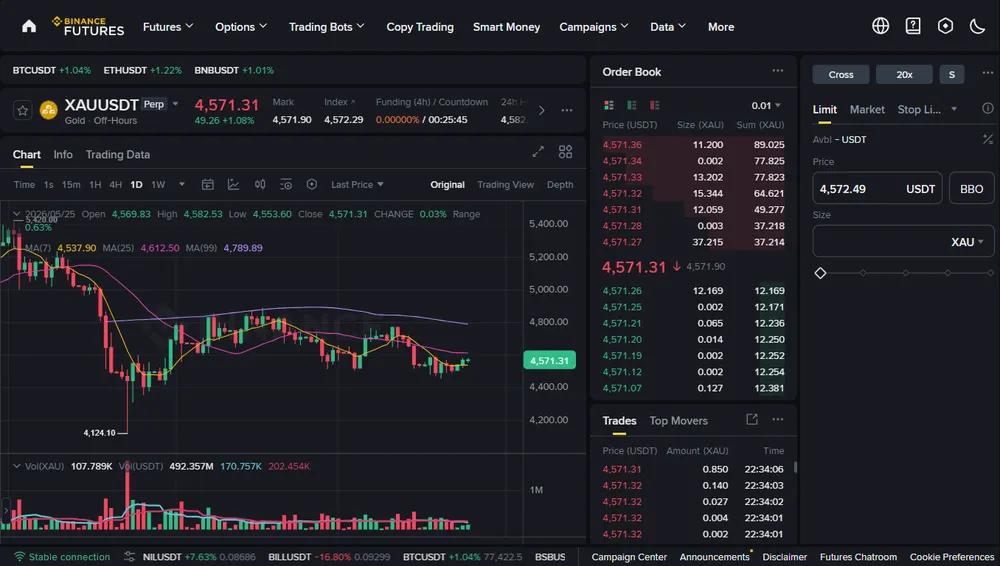Open the help guide icon
Image resolution: width=1000 pixels, height=566 pixels.
point(913,26)
